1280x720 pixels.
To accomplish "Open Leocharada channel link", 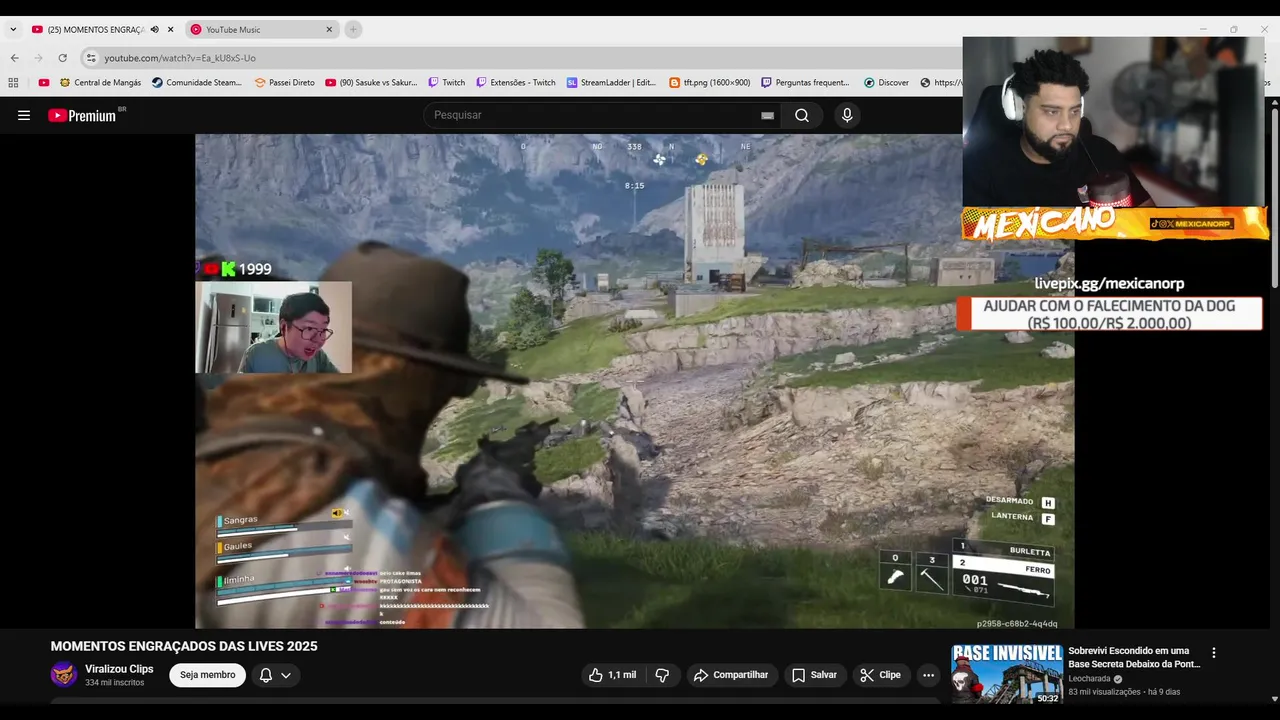I will click(x=1089, y=679).
